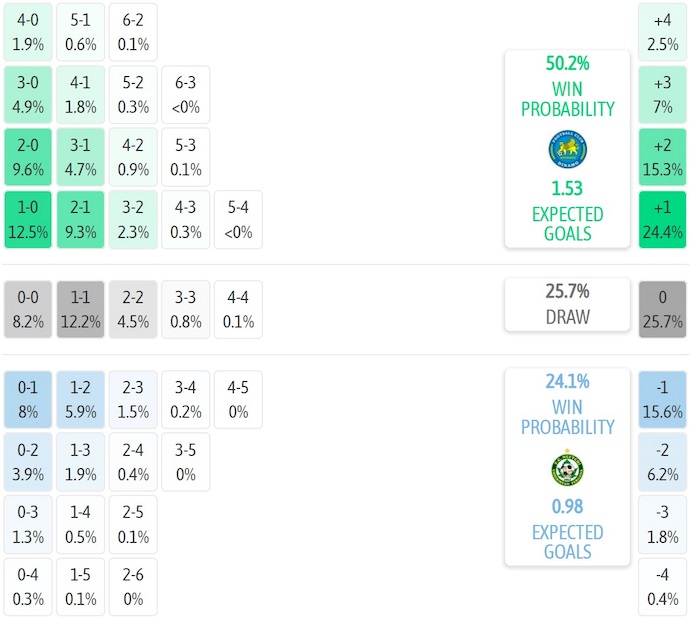
Task: Click the -4 margin tile showing 0.4%
Action: pyautogui.click(x=662, y=587)
